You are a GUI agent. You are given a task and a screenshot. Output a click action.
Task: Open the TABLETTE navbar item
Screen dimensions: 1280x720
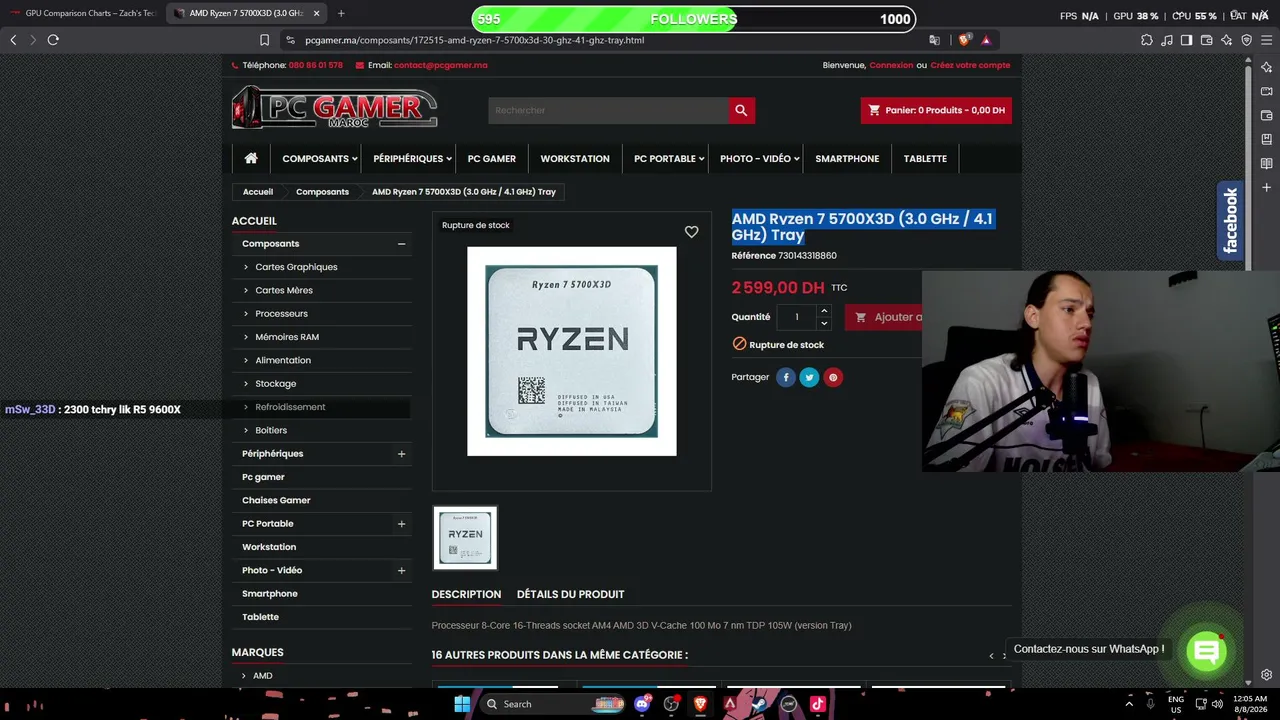click(925, 158)
